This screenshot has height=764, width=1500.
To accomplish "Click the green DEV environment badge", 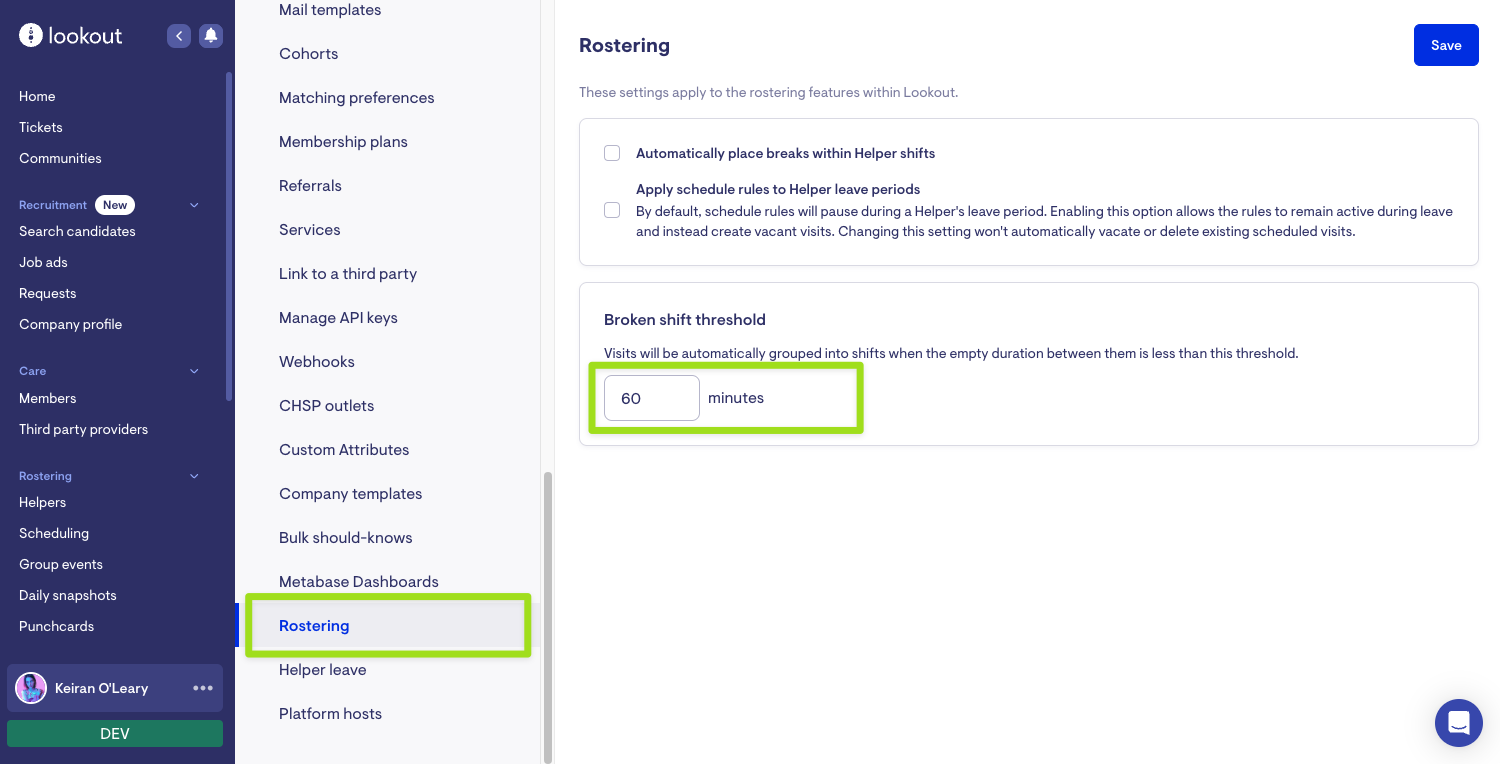I will [x=115, y=733].
